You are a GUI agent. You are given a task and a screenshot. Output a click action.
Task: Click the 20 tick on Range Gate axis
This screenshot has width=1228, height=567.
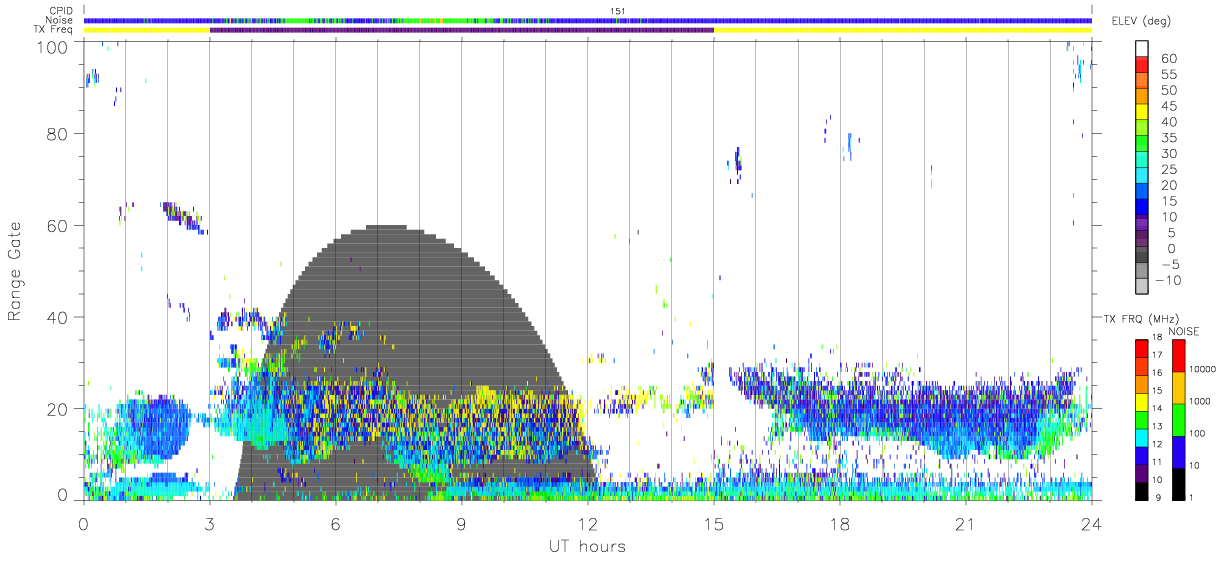click(x=59, y=409)
